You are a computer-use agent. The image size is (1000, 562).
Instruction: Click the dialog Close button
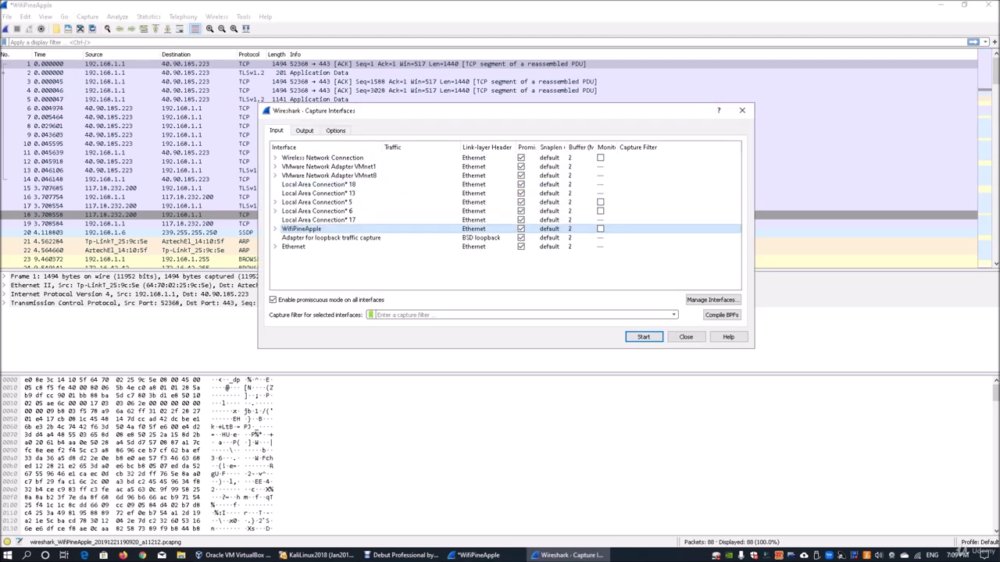(x=686, y=337)
